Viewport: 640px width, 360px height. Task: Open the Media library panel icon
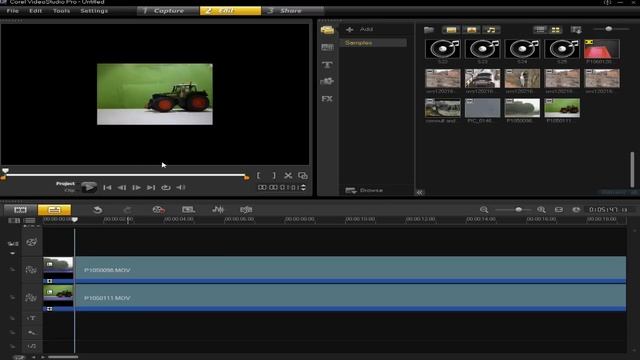point(327,30)
